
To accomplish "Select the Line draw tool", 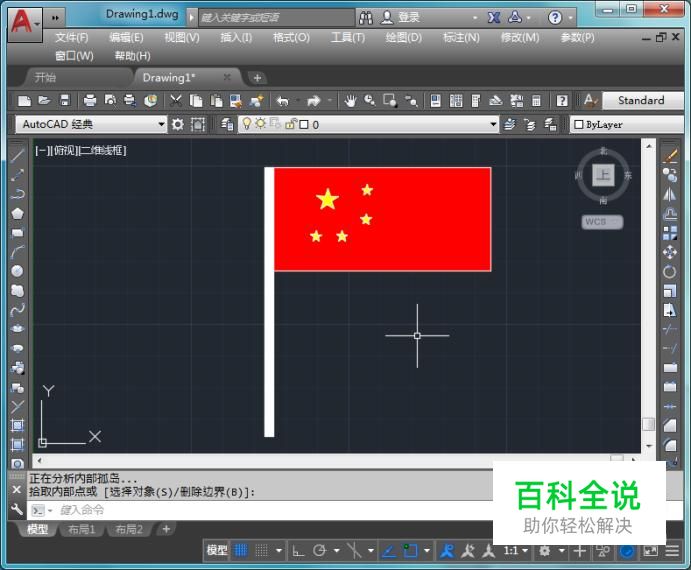I will click(x=17, y=155).
